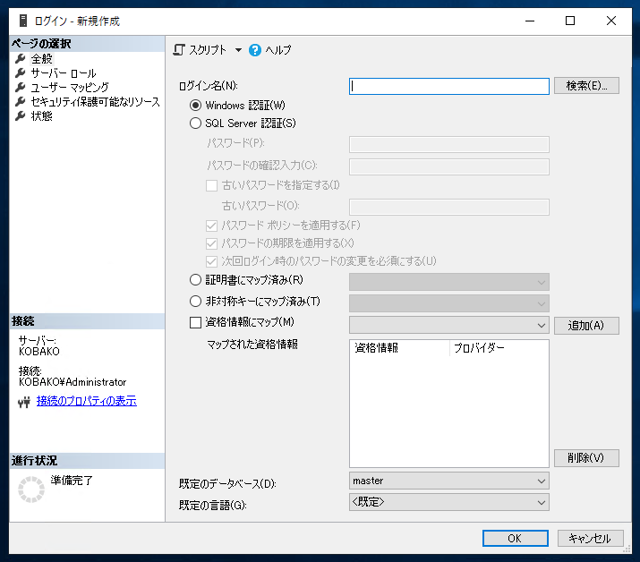Click the 古いパスワード input field
640x562 pixels.
[449, 207]
